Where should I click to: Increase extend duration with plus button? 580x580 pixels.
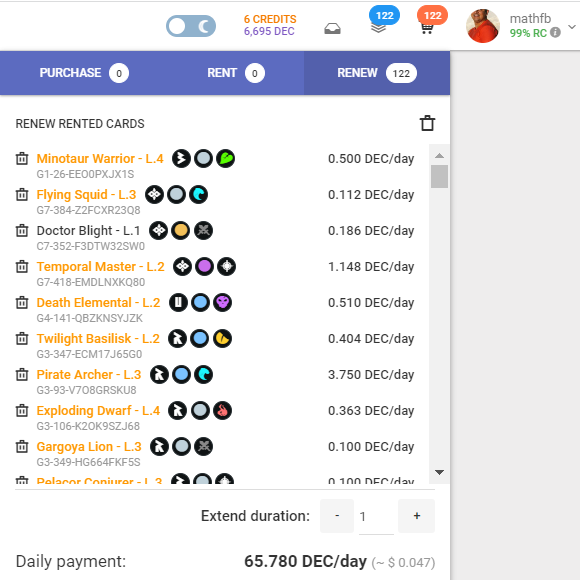pyautogui.click(x=417, y=516)
